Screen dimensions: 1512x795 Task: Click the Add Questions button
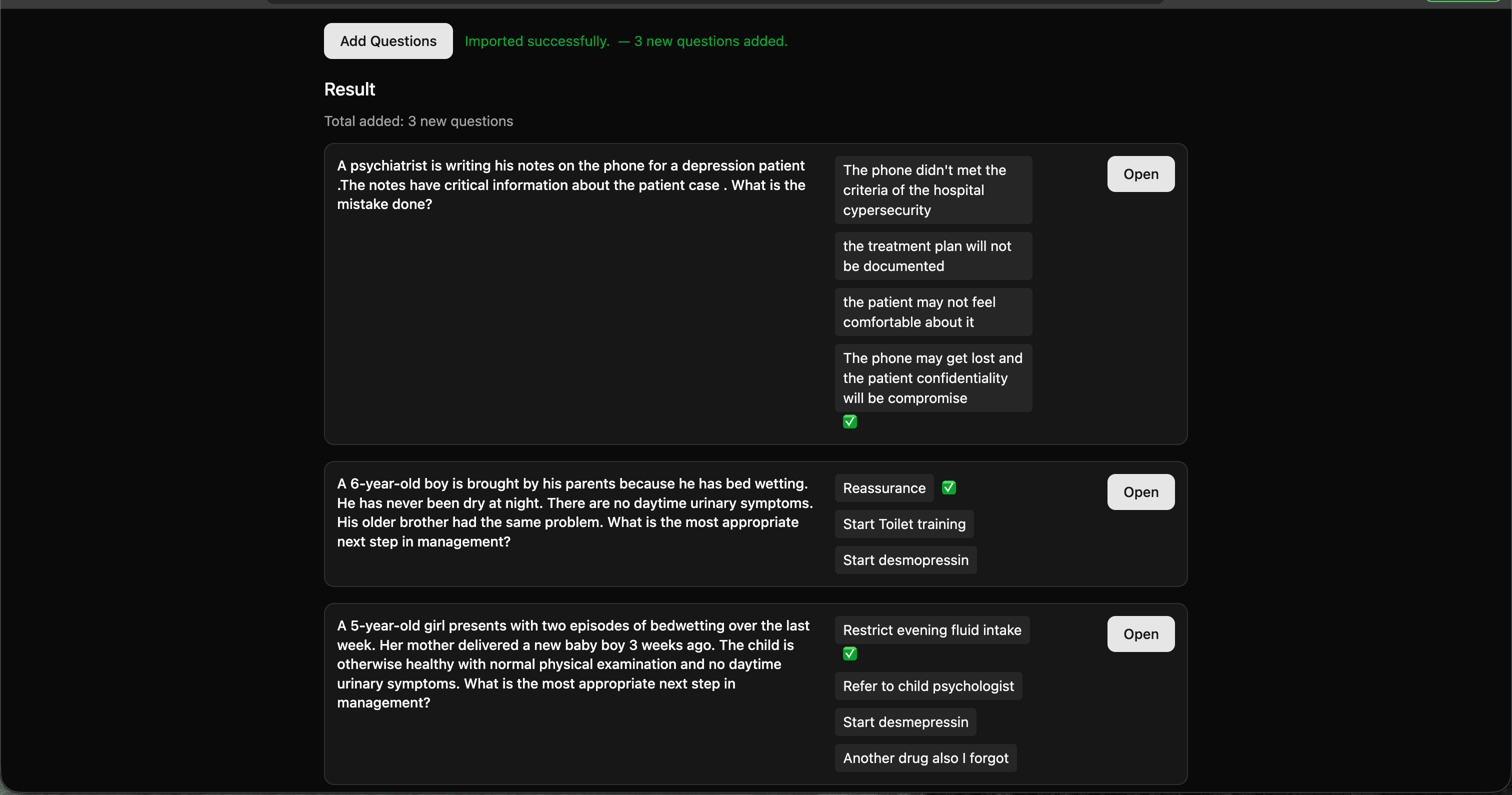(x=388, y=41)
